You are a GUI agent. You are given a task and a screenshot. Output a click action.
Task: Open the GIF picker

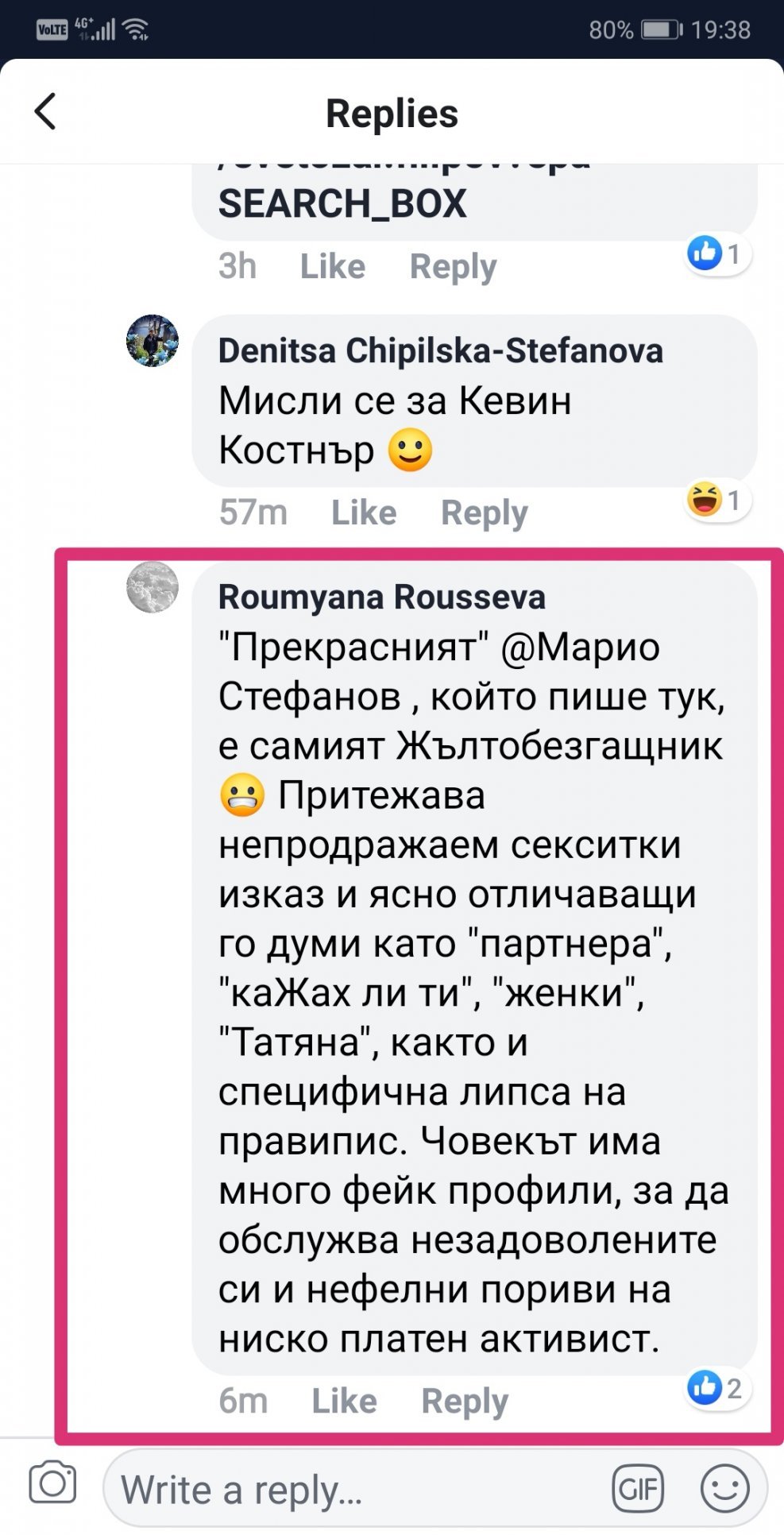(x=637, y=1488)
